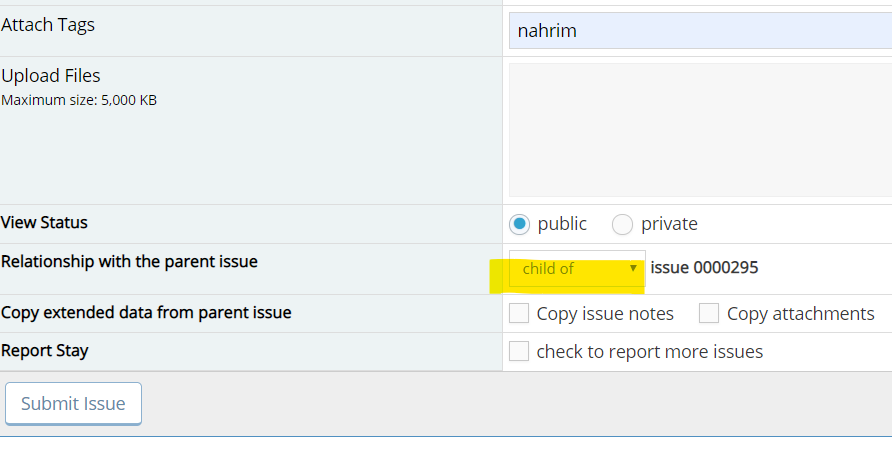Click the View Status label
The image size is (892, 466).
[x=45, y=222]
